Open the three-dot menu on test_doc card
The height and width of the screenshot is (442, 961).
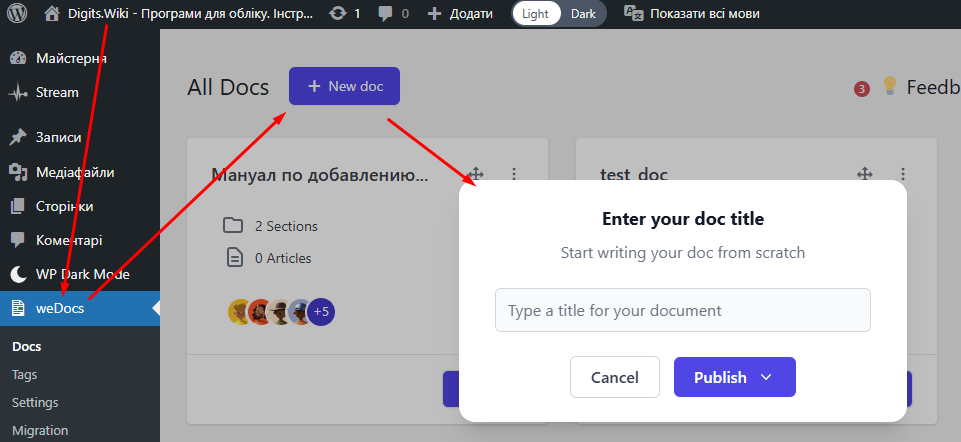click(902, 174)
